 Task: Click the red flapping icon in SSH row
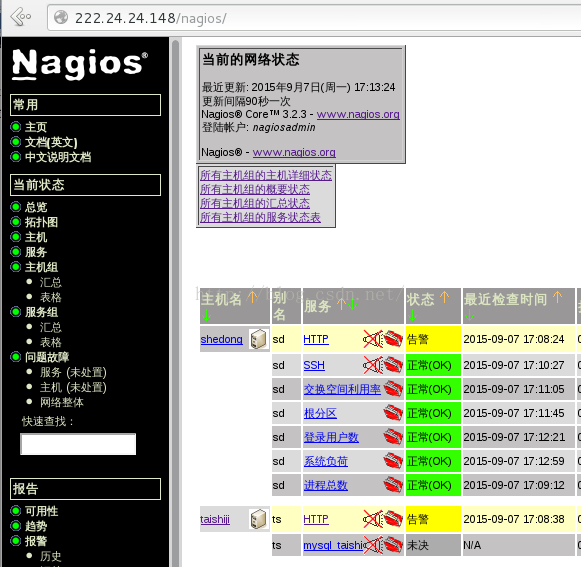394,365
